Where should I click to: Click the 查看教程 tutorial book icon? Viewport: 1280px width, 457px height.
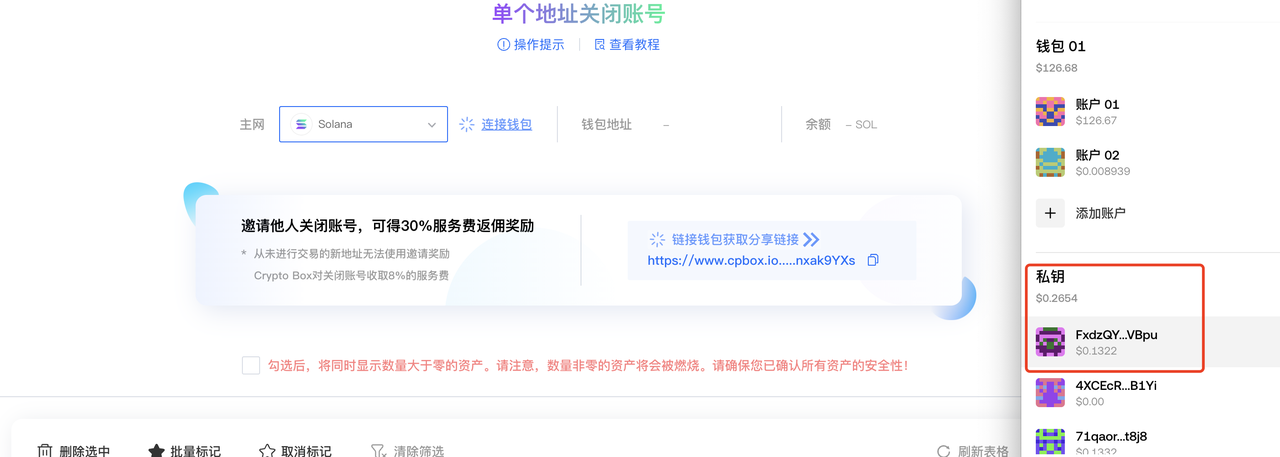(600, 45)
